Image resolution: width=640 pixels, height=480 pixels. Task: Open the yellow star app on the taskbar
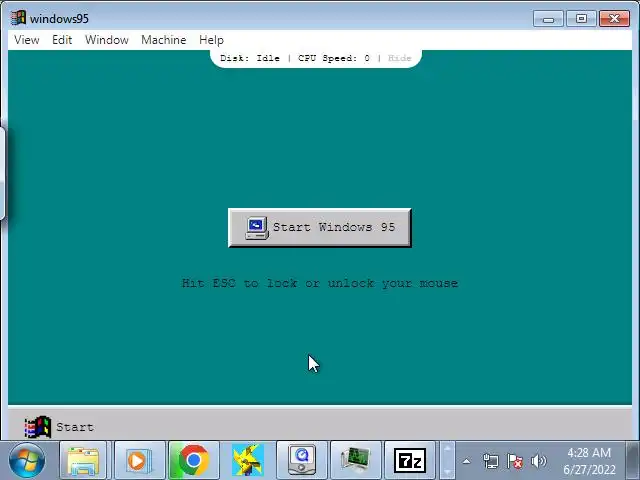(x=247, y=461)
